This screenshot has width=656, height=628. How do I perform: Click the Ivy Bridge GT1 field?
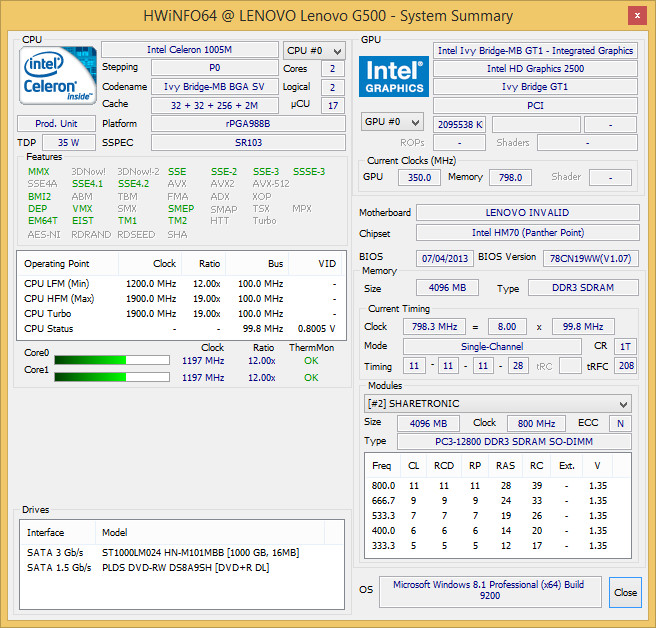point(535,87)
